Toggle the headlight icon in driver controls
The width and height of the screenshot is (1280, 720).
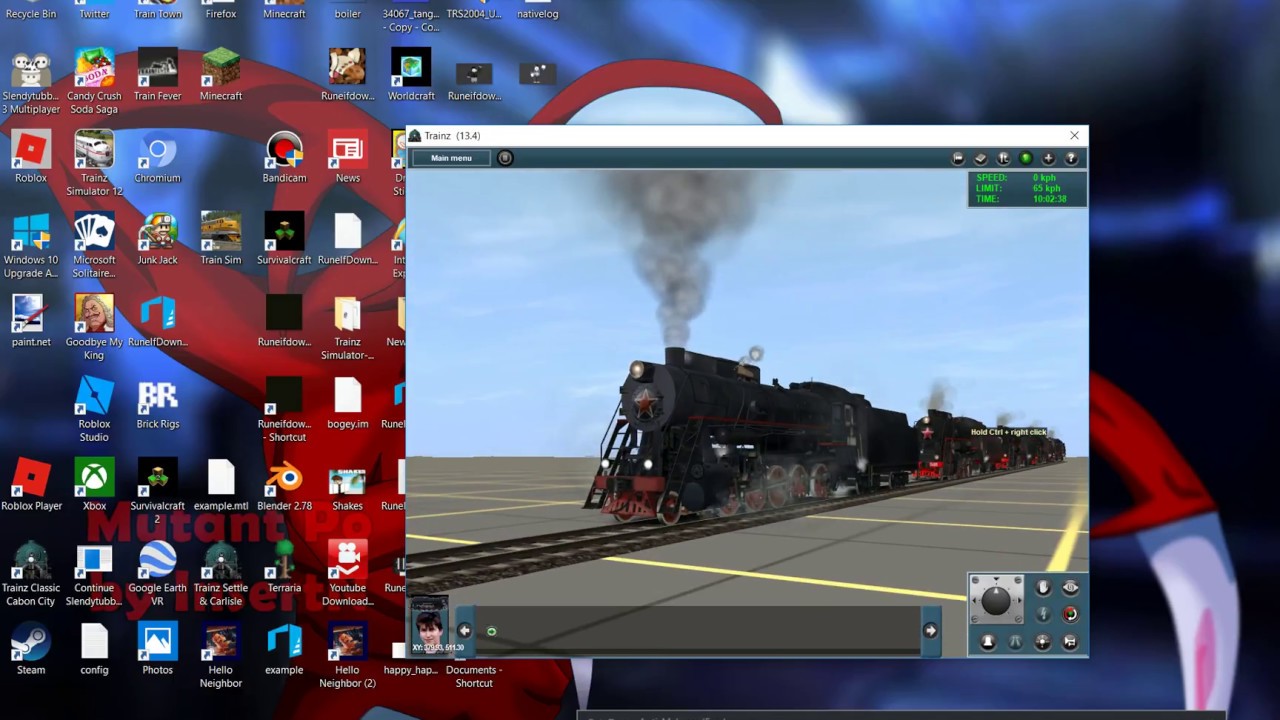1042,642
